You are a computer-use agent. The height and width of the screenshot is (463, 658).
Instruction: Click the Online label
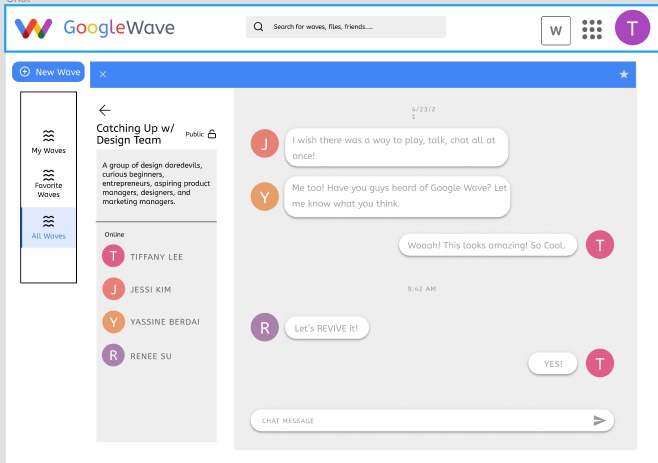[114, 234]
